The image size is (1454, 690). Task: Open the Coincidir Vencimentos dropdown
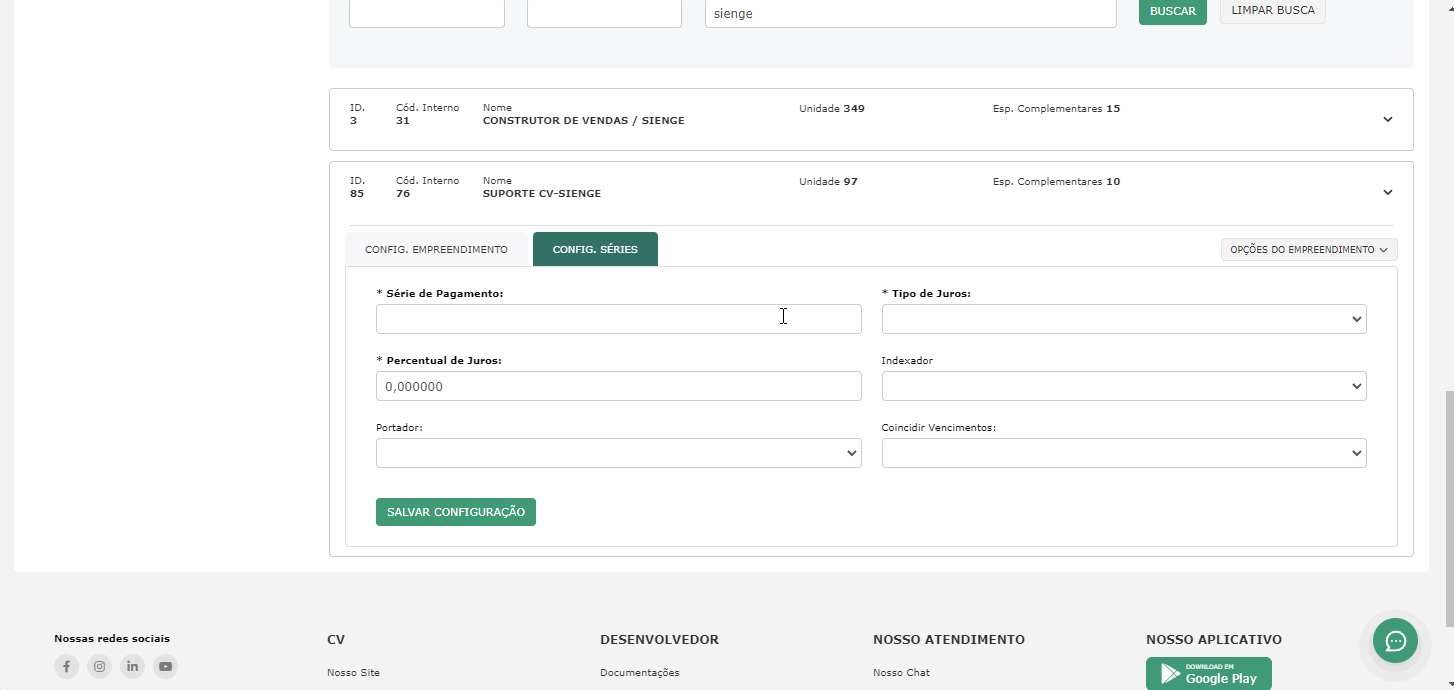tap(1124, 453)
